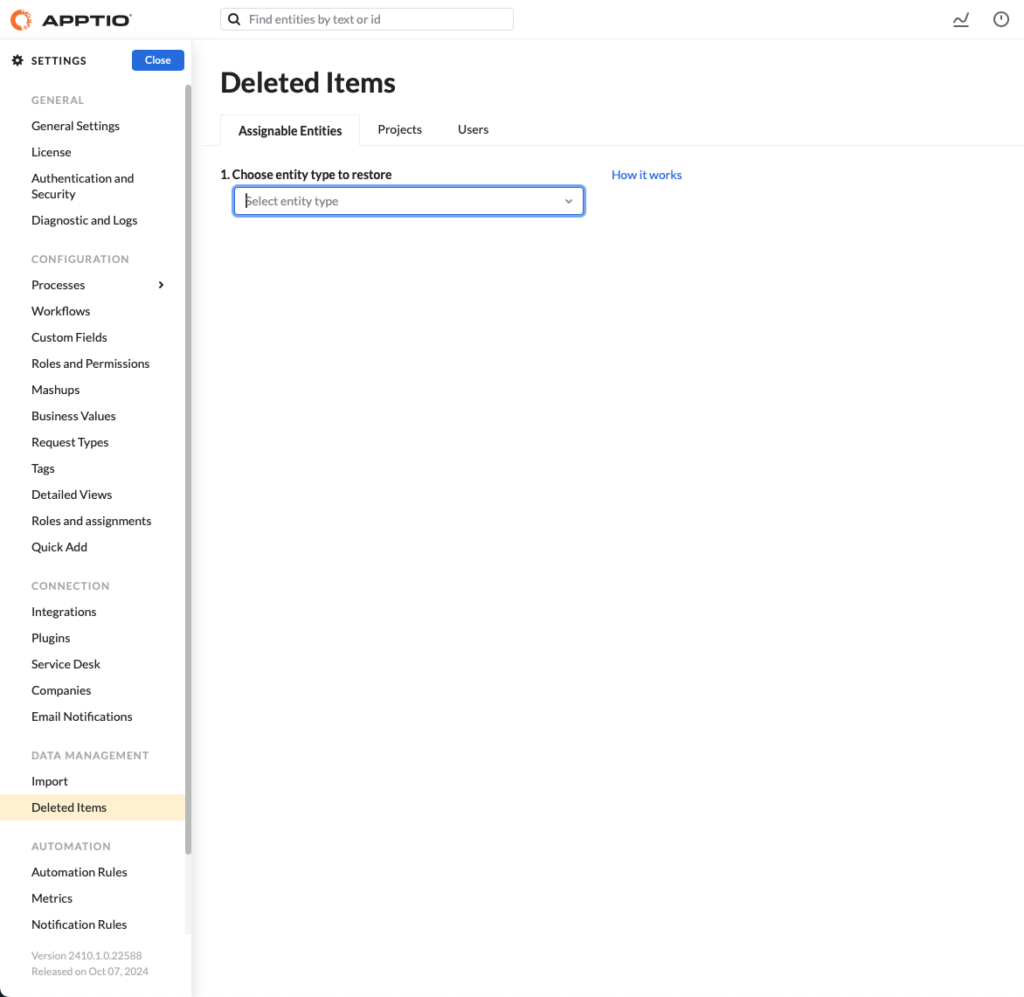This screenshot has height=997, width=1024.
Task: Open Service Desk settings
Action: point(66,664)
